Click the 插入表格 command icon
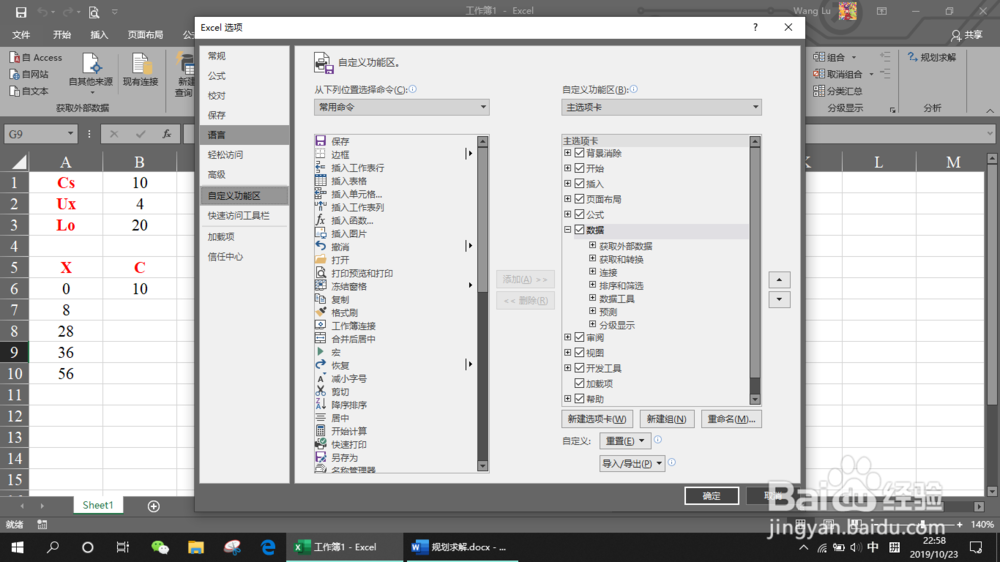This screenshot has height=562, width=1000. coord(321,181)
